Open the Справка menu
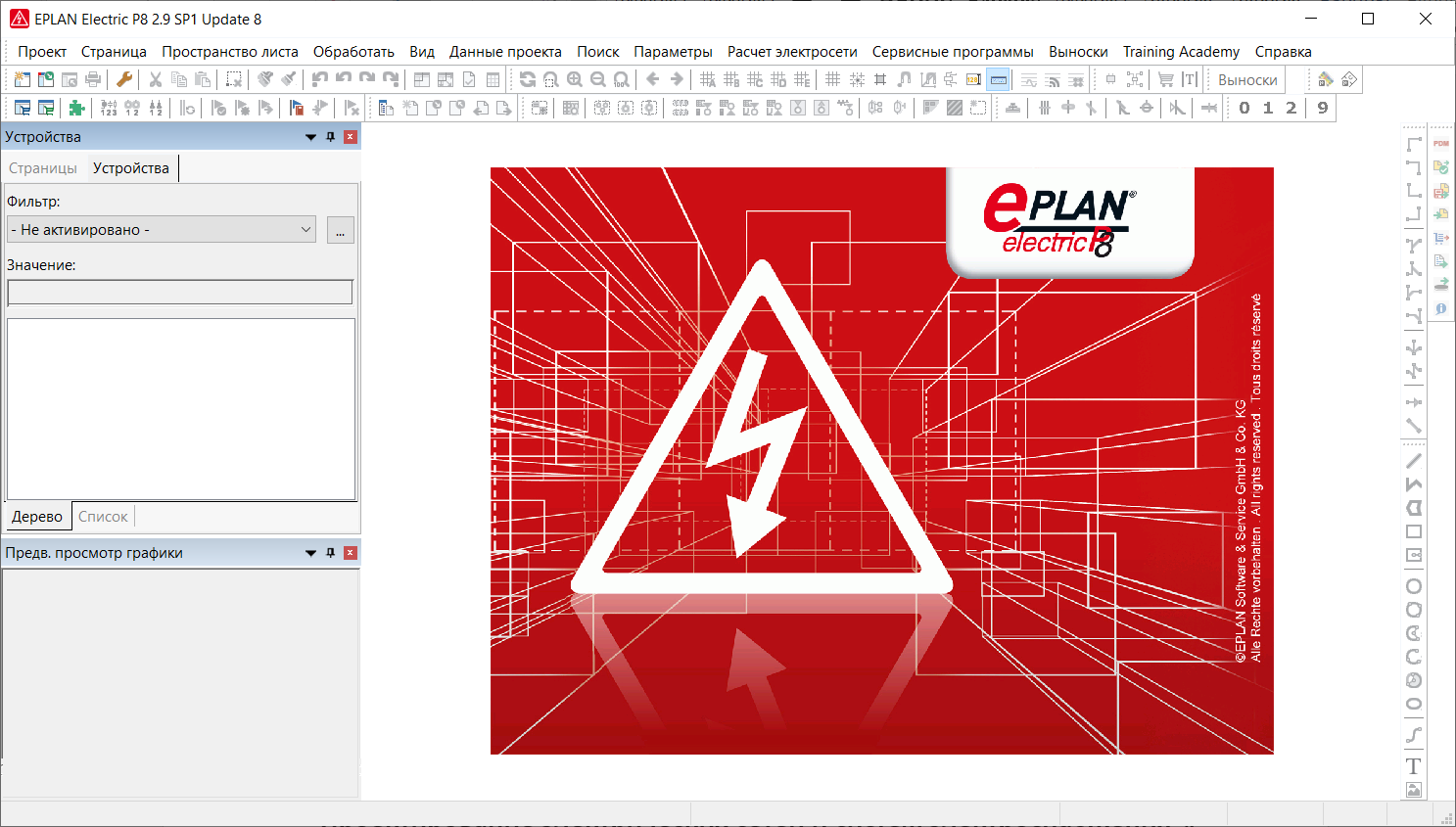1456x827 pixels. click(x=1283, y=52)
